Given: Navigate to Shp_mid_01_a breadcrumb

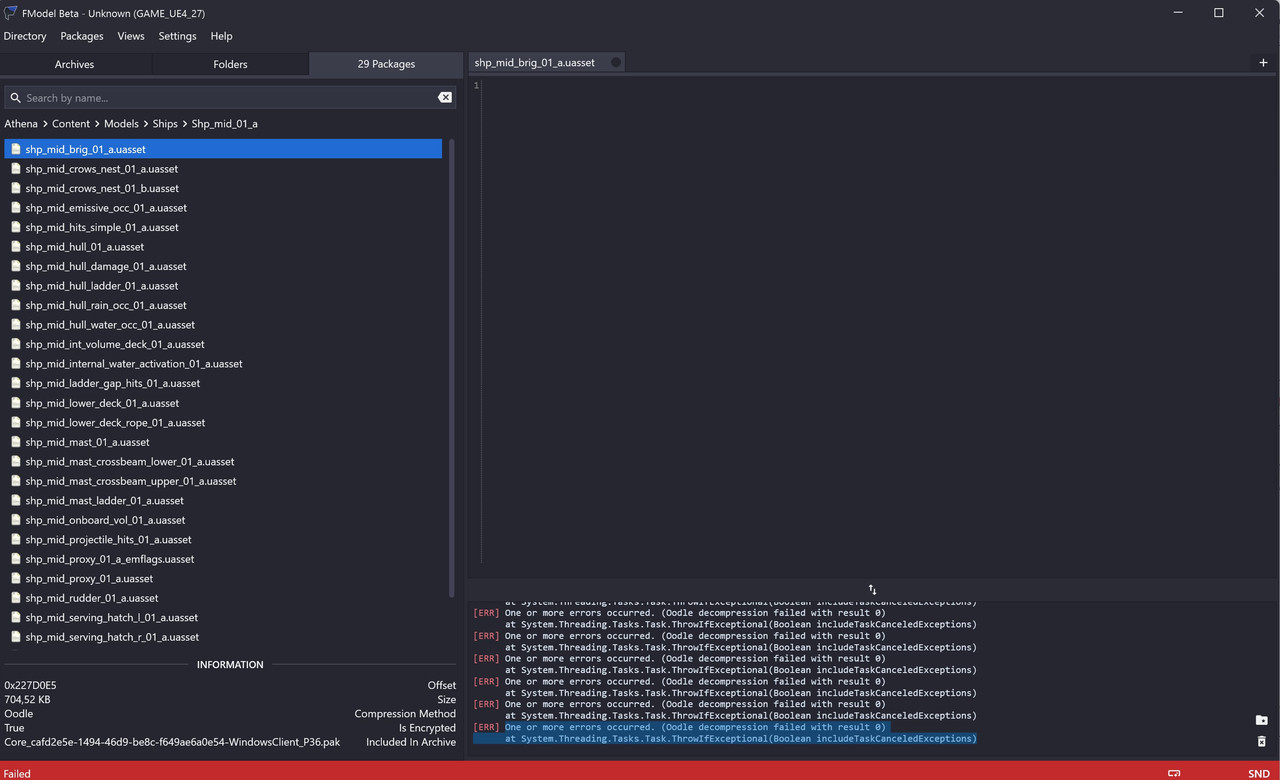Looking at the screenshot, I should coord(225,124).
